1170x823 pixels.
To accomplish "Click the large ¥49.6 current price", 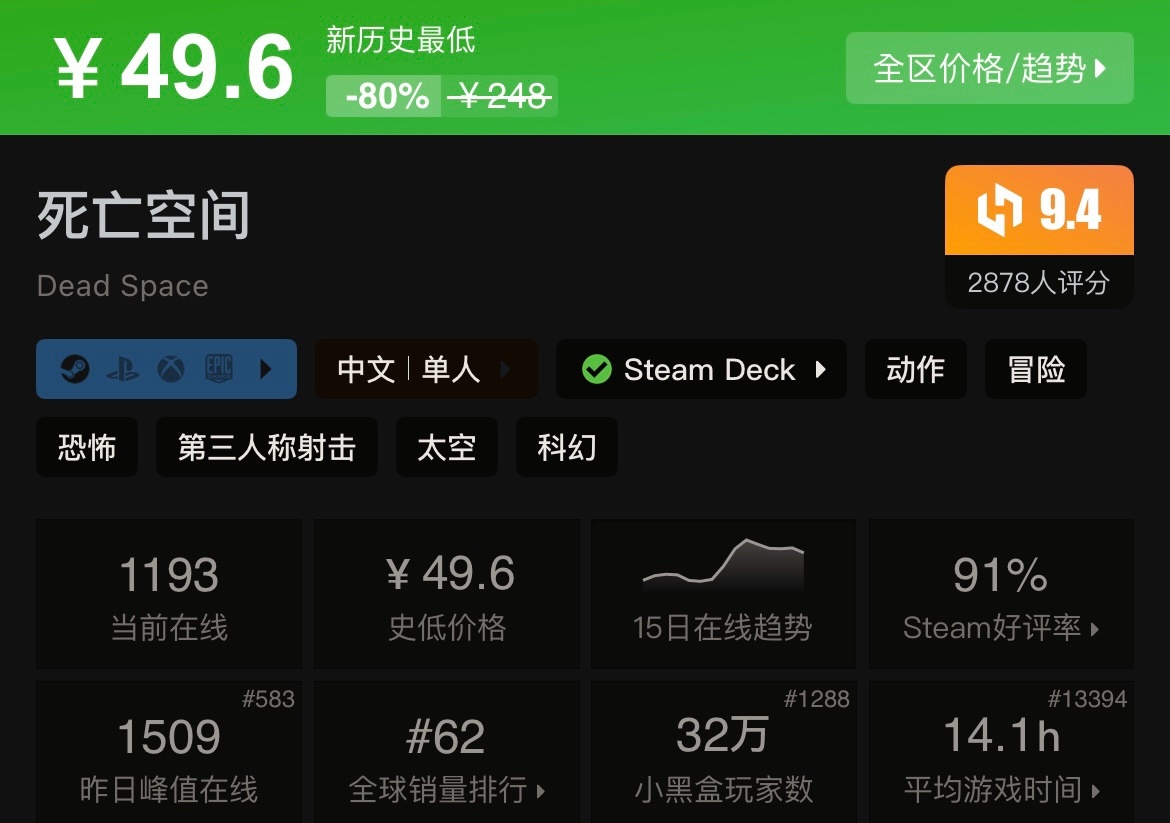I will (x=175, y=68).
